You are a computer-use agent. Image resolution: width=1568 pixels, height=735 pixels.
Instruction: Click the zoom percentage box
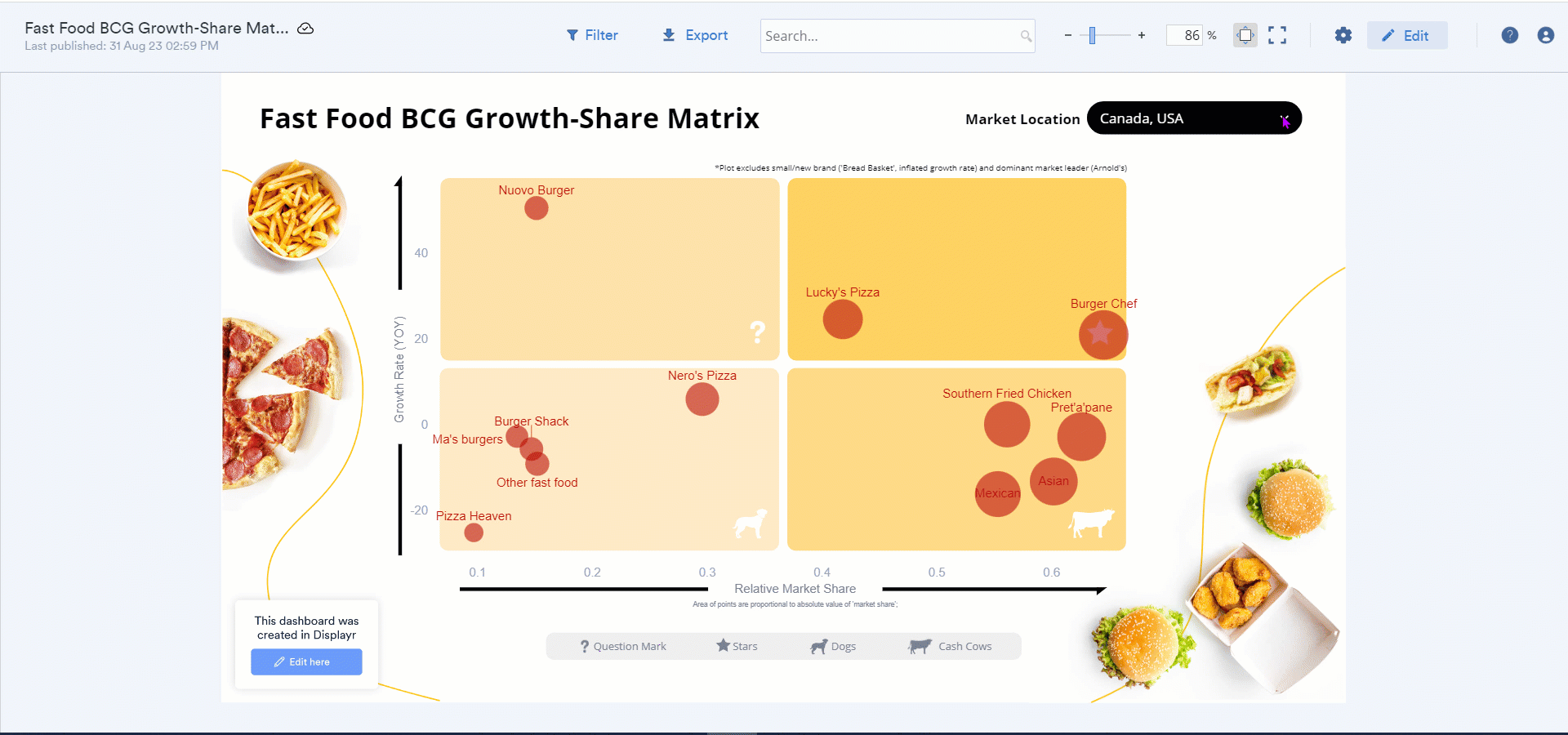(x=1185, y=35)
